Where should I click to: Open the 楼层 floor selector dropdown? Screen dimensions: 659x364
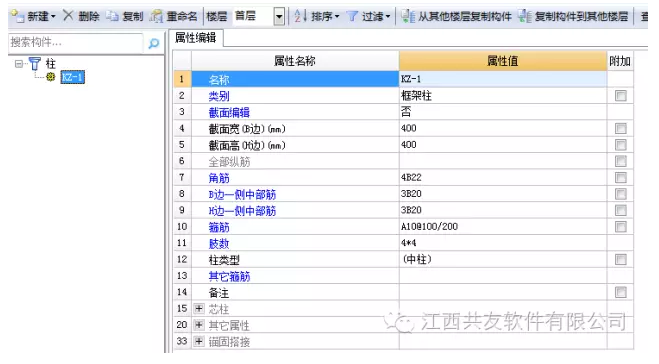point(279,17)
